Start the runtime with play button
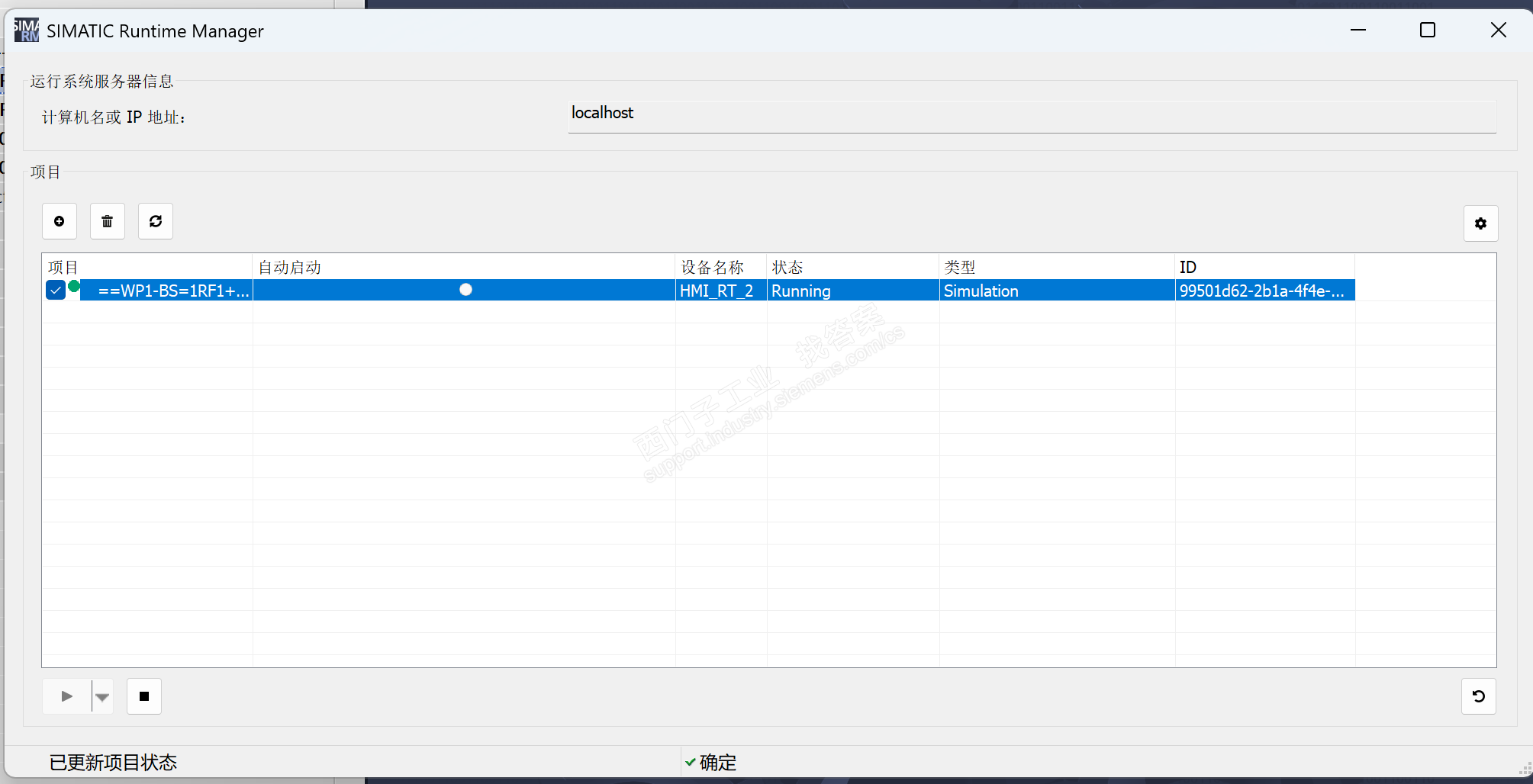Screen dimensions: 1533x784 click(67, 696)
